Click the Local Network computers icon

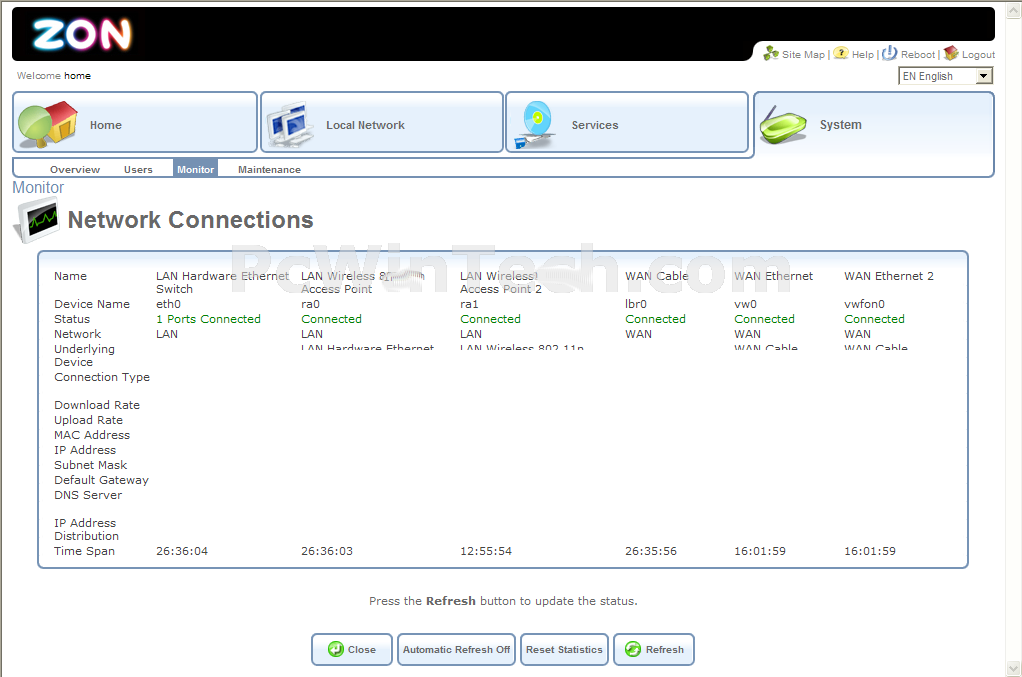coord(289,124)
